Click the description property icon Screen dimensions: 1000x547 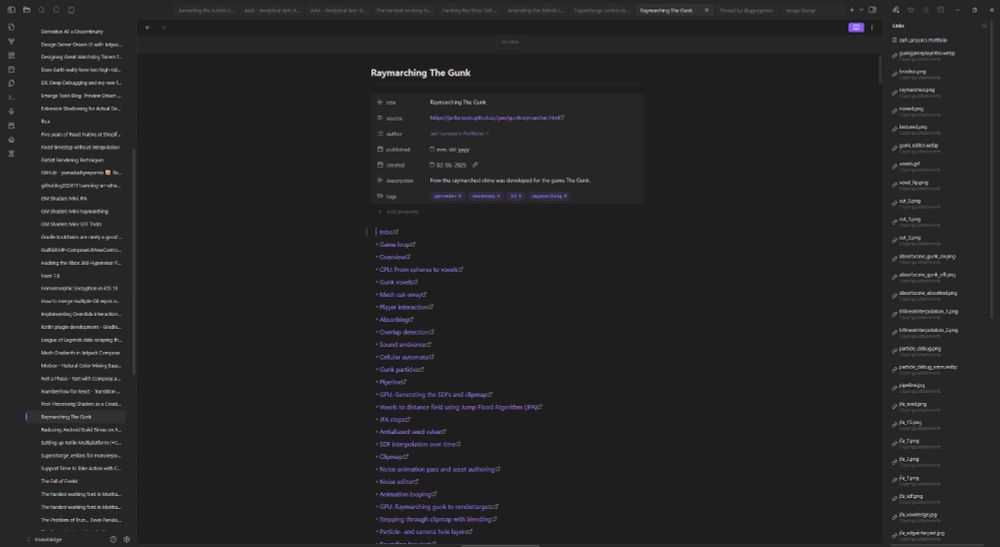(x=380, y=180)
